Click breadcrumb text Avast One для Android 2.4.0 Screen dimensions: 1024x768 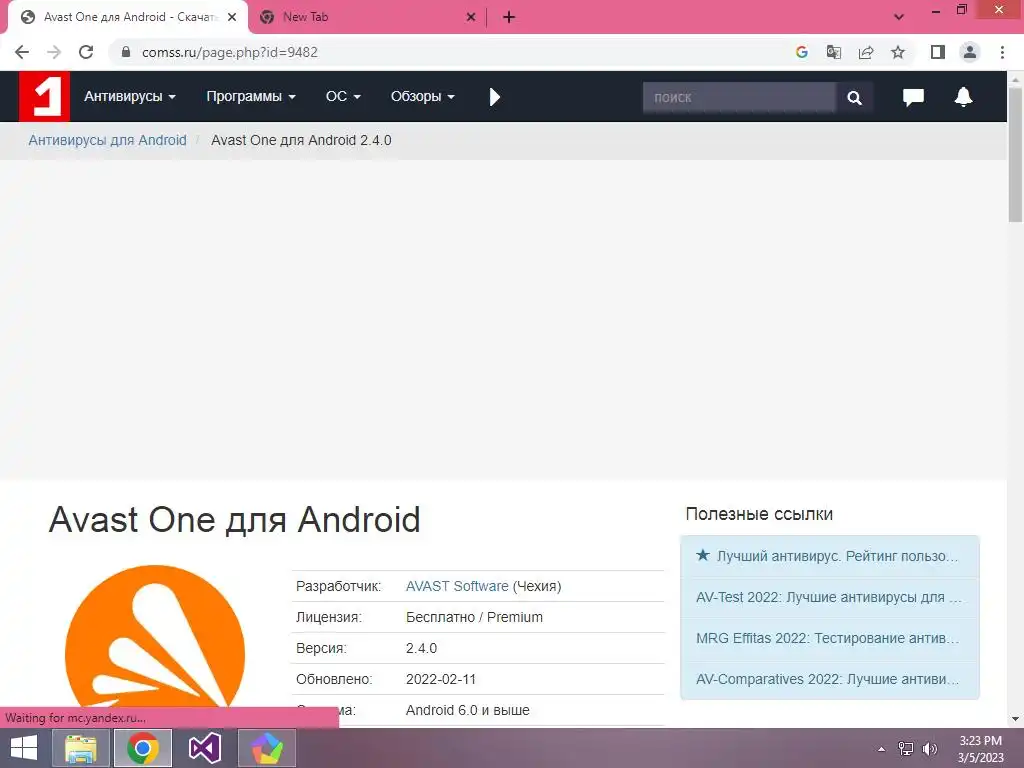[301, 140]
